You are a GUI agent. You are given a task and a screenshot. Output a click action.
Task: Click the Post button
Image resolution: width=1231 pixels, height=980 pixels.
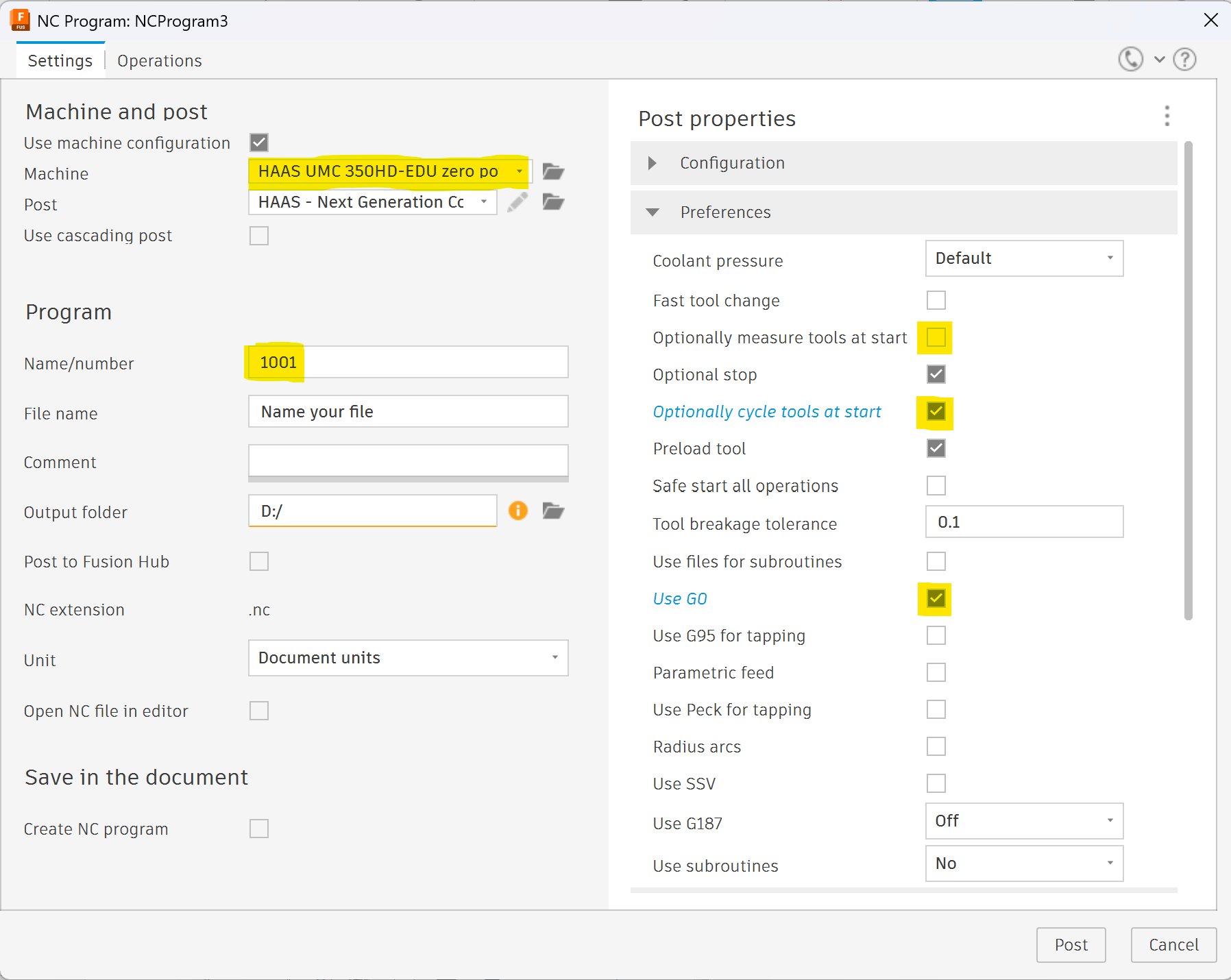(1071, 945)
